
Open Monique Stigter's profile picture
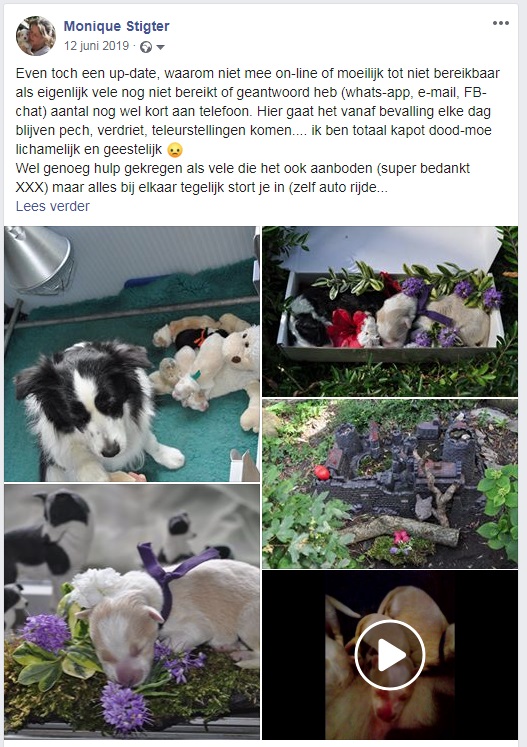pos(36,36)
